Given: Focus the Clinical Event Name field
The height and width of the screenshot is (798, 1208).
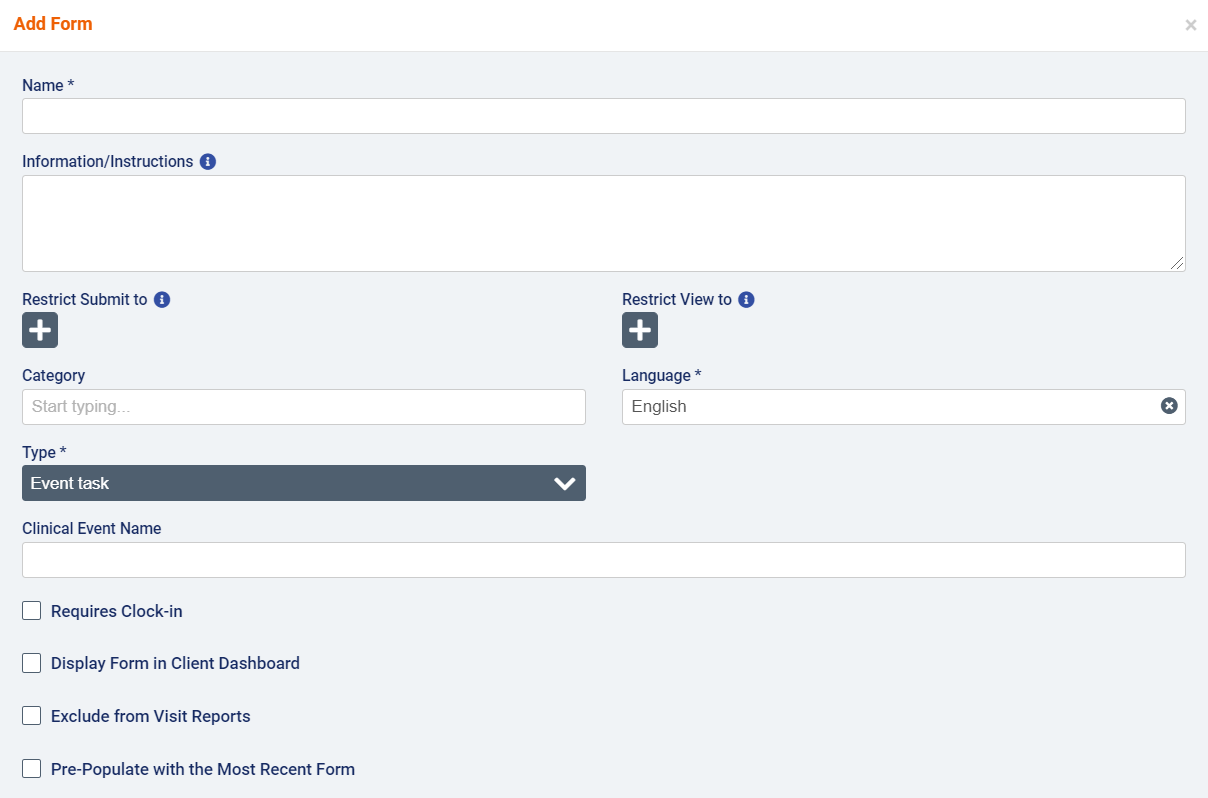Looking at the screenshot, I should (604, 560).
